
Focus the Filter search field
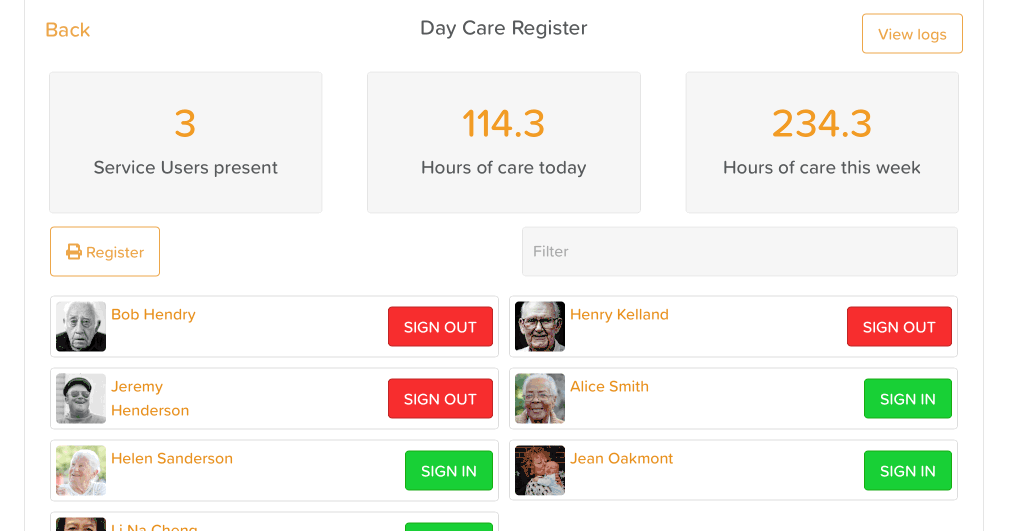point(739,252)
